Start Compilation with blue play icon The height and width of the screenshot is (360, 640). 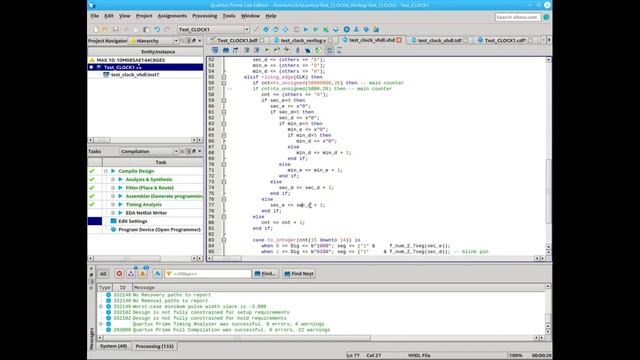(x=306, y=29)
